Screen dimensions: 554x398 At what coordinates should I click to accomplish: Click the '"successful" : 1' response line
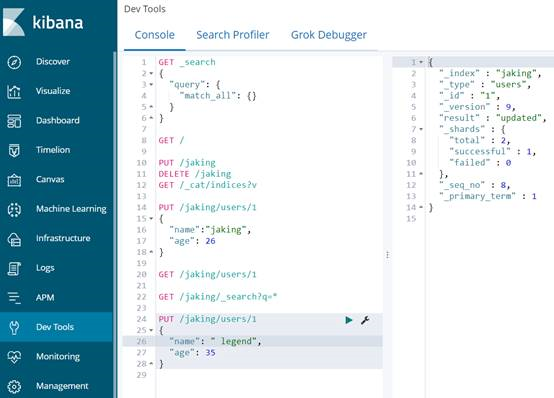tap(493, 152)
